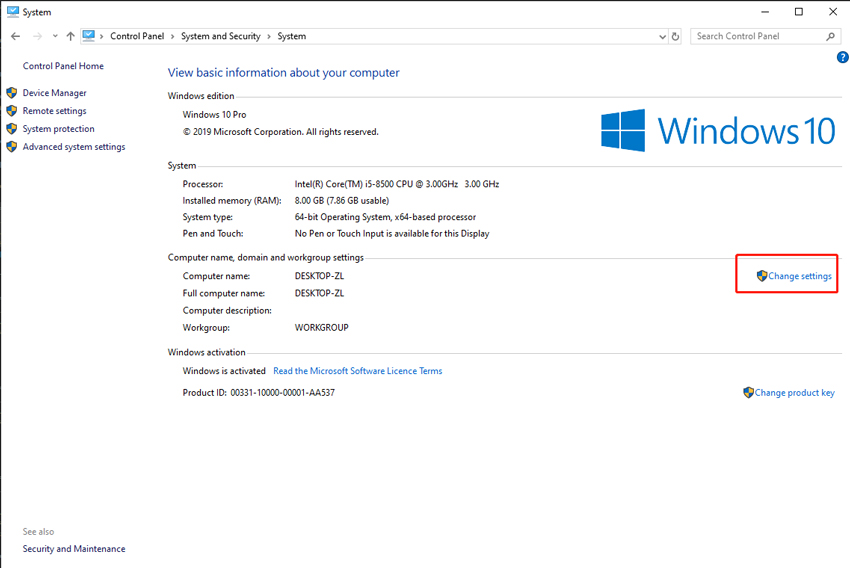Click the computer icon in address bar
This screenshot has width=850, height=568.
coord(89,36)
